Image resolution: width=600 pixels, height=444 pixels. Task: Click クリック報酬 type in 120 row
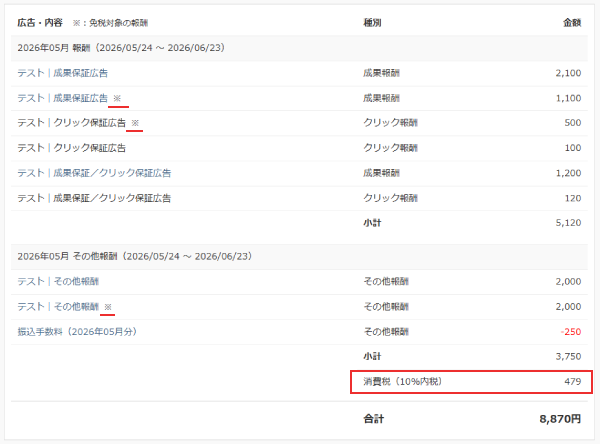(x=390, y=198)
